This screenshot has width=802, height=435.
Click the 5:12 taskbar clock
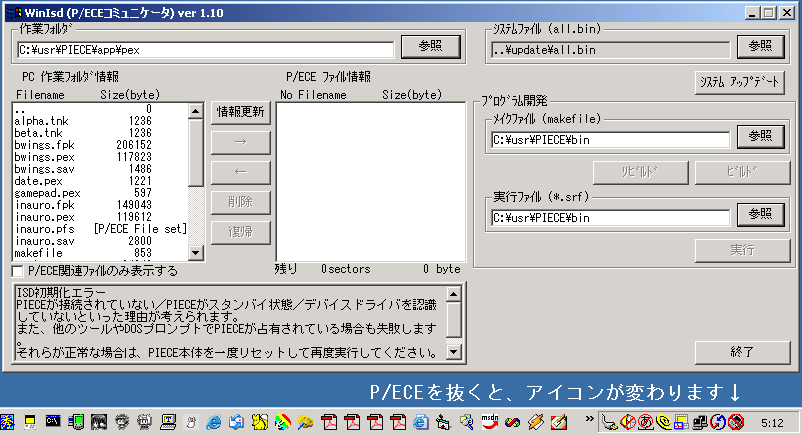[772, 423]
